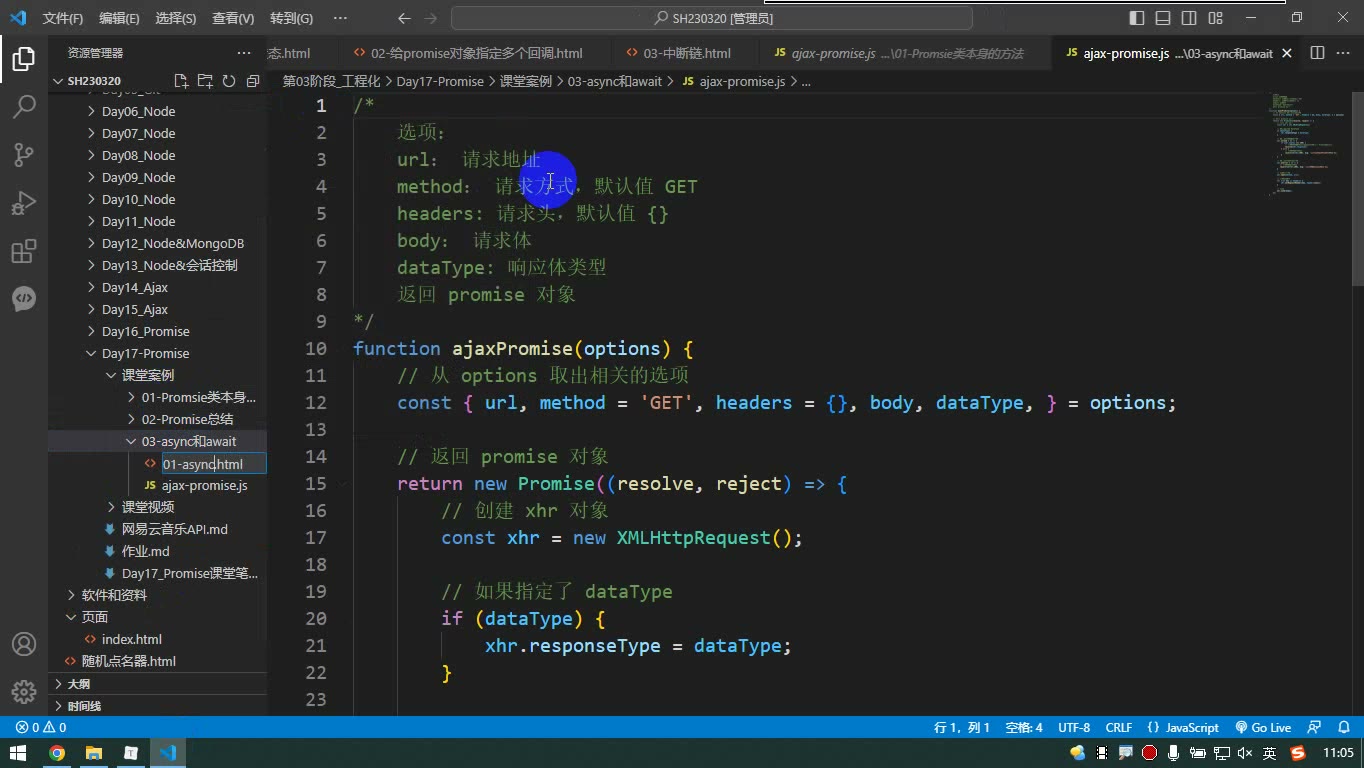Click the New File icon in explorer header
This screenshot has width=1364, height=768.
(x=181, y=81)
